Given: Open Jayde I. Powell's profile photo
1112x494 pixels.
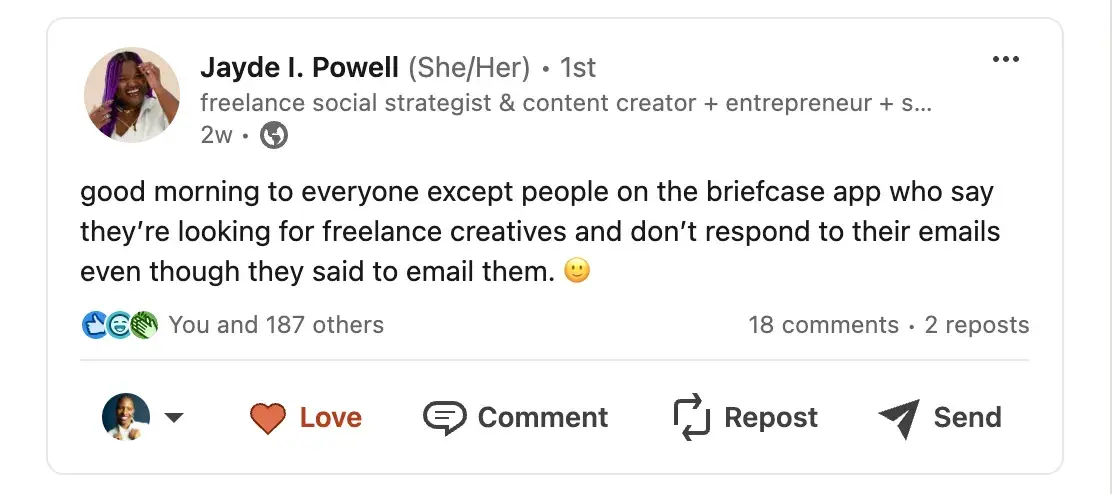Looking at the screenshot, I should click(131, 95).
